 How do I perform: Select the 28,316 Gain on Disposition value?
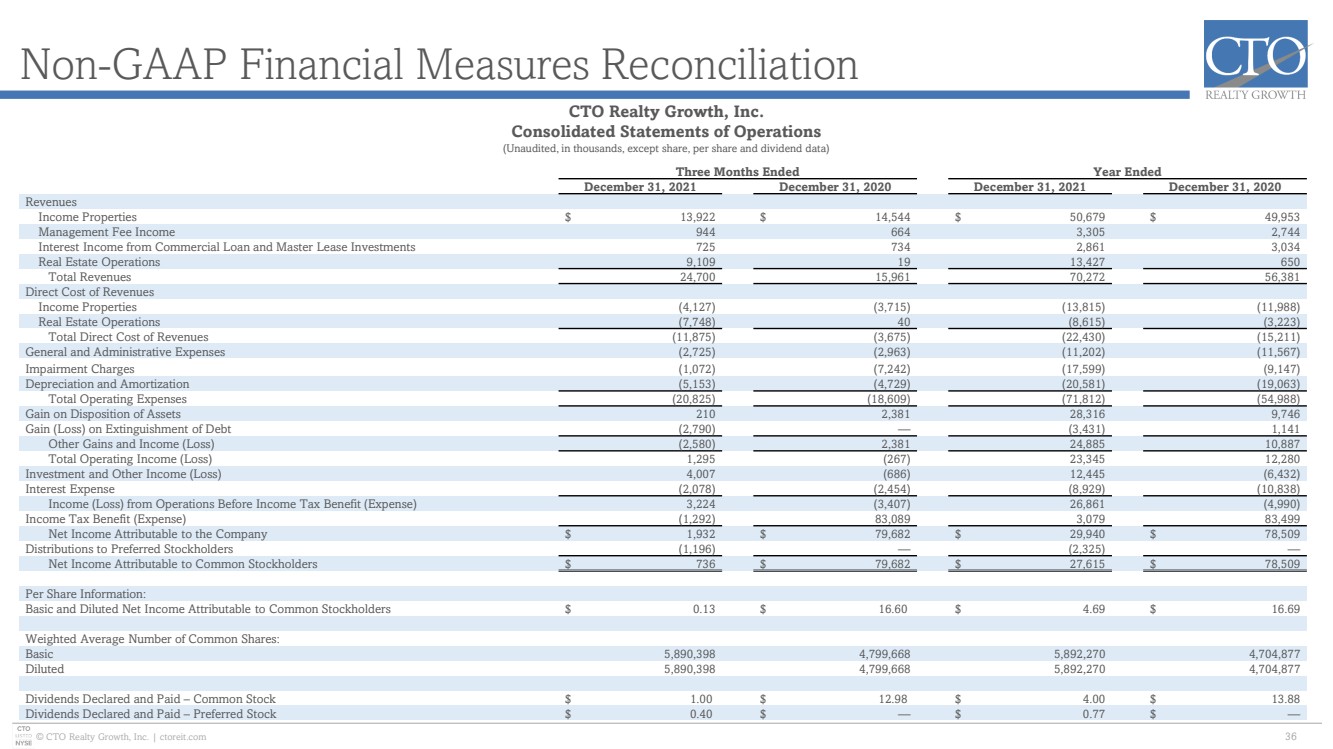point(1086,414)
